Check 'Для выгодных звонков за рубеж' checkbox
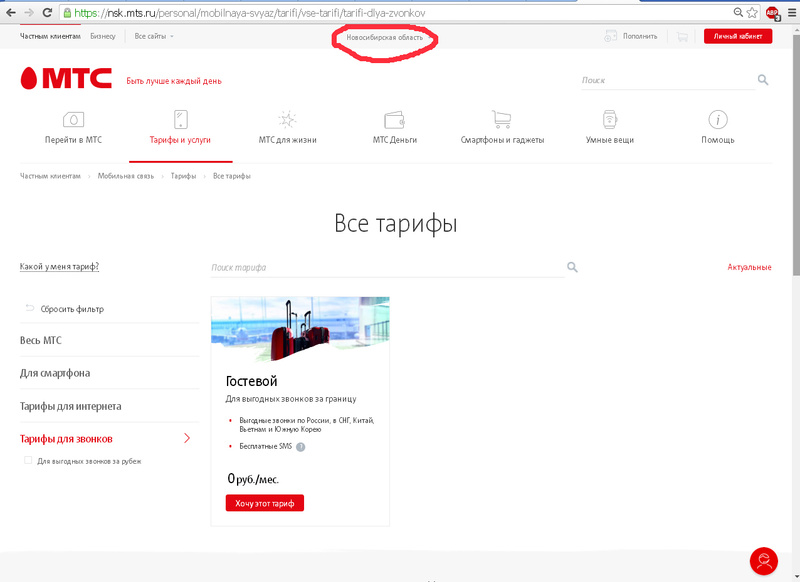 click(x=28, y=461)
